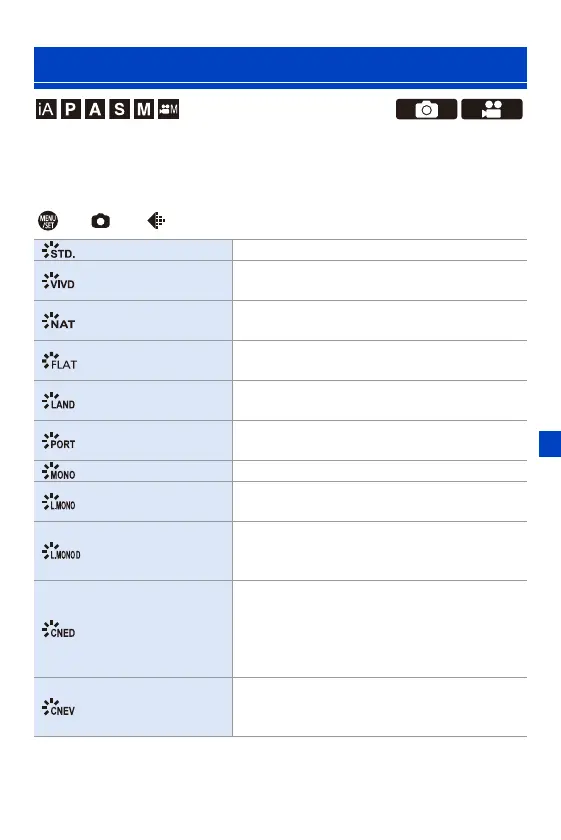
Task: Click the video camera badge
Action: [x=492, y=109]
